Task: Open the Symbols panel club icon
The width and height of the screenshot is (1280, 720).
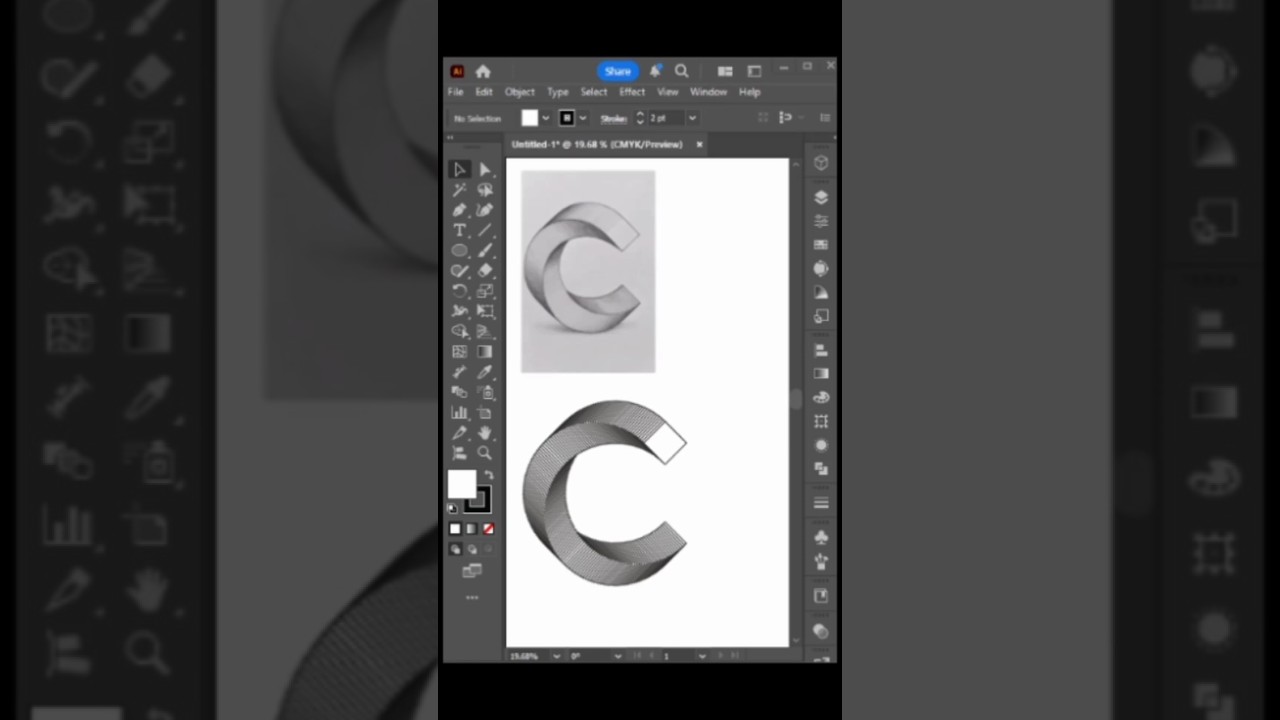Action: (x=821, y=538)
